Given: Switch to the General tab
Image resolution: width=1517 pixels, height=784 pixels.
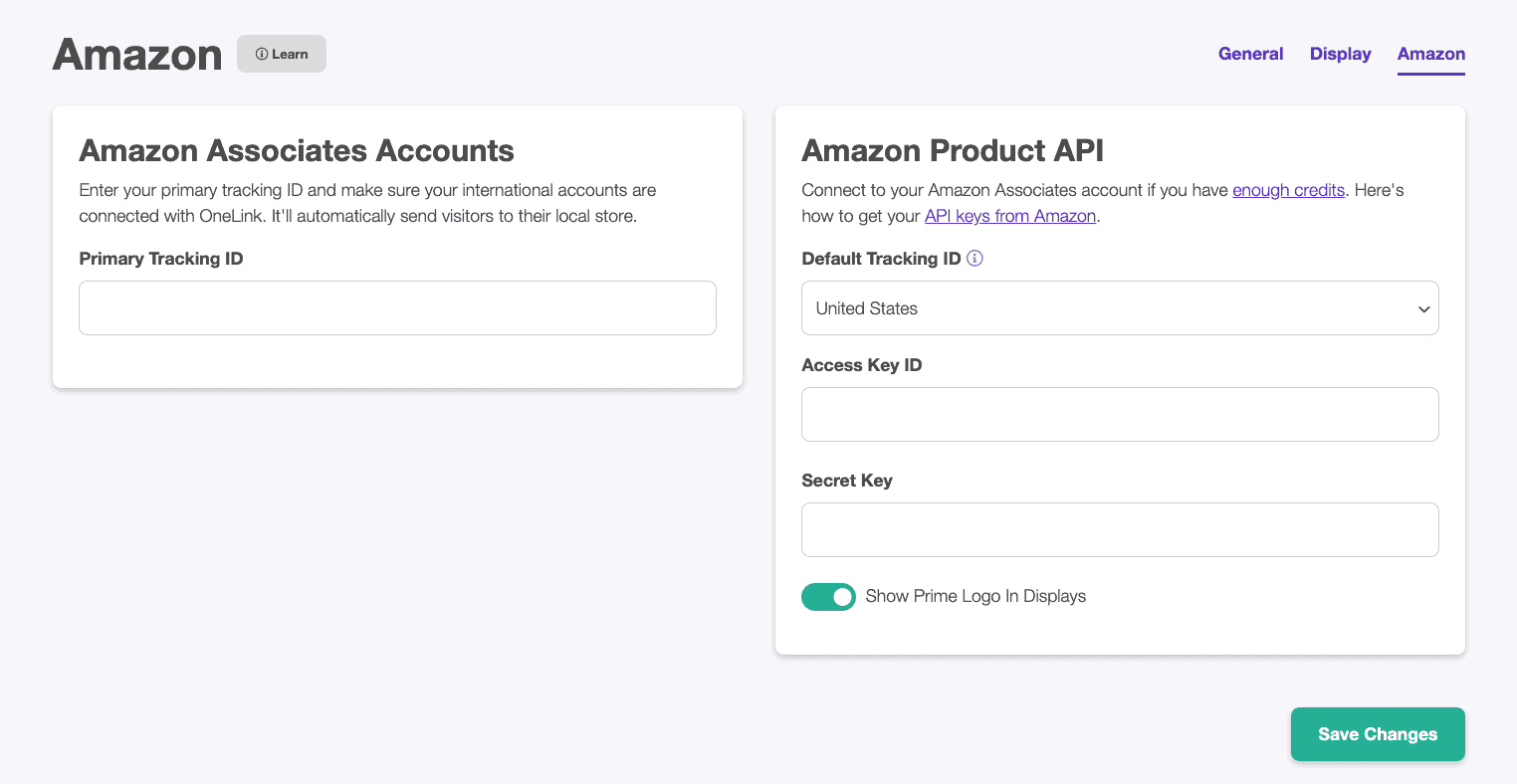Looking at the screenshot, I should pos(1250,54).
